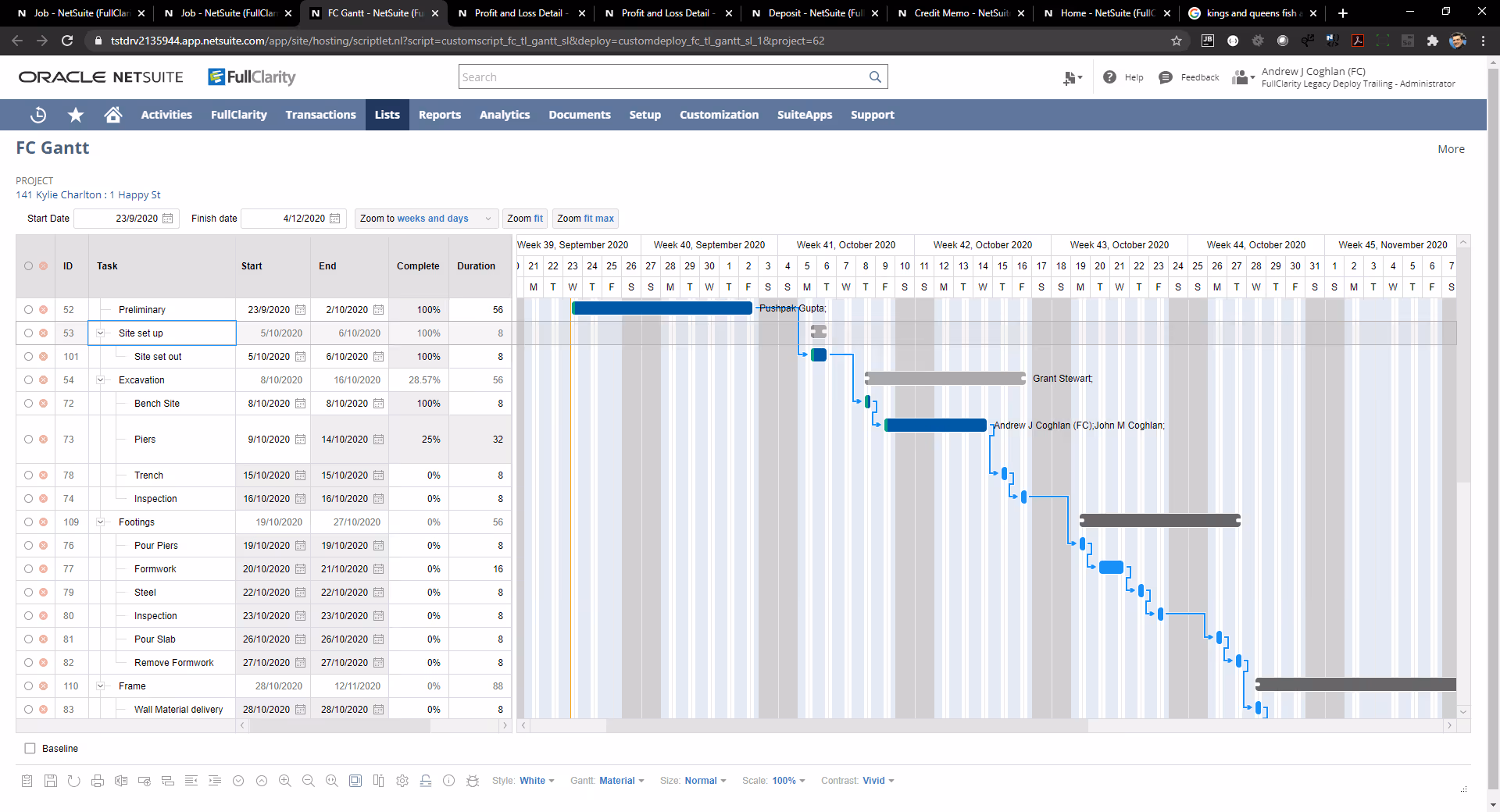
Task: Select the radio button for task 101
Action: point(29,357)
